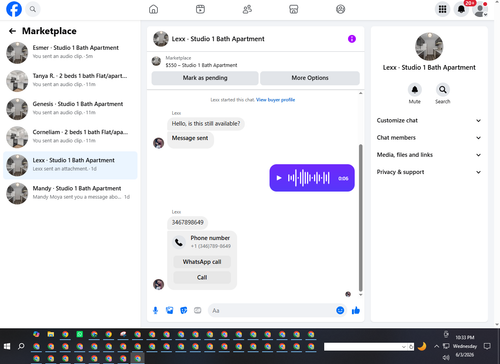This screenshot has width=500, height=364.
Task: Open the purple conversation info icon
Action: coord(352,39)
